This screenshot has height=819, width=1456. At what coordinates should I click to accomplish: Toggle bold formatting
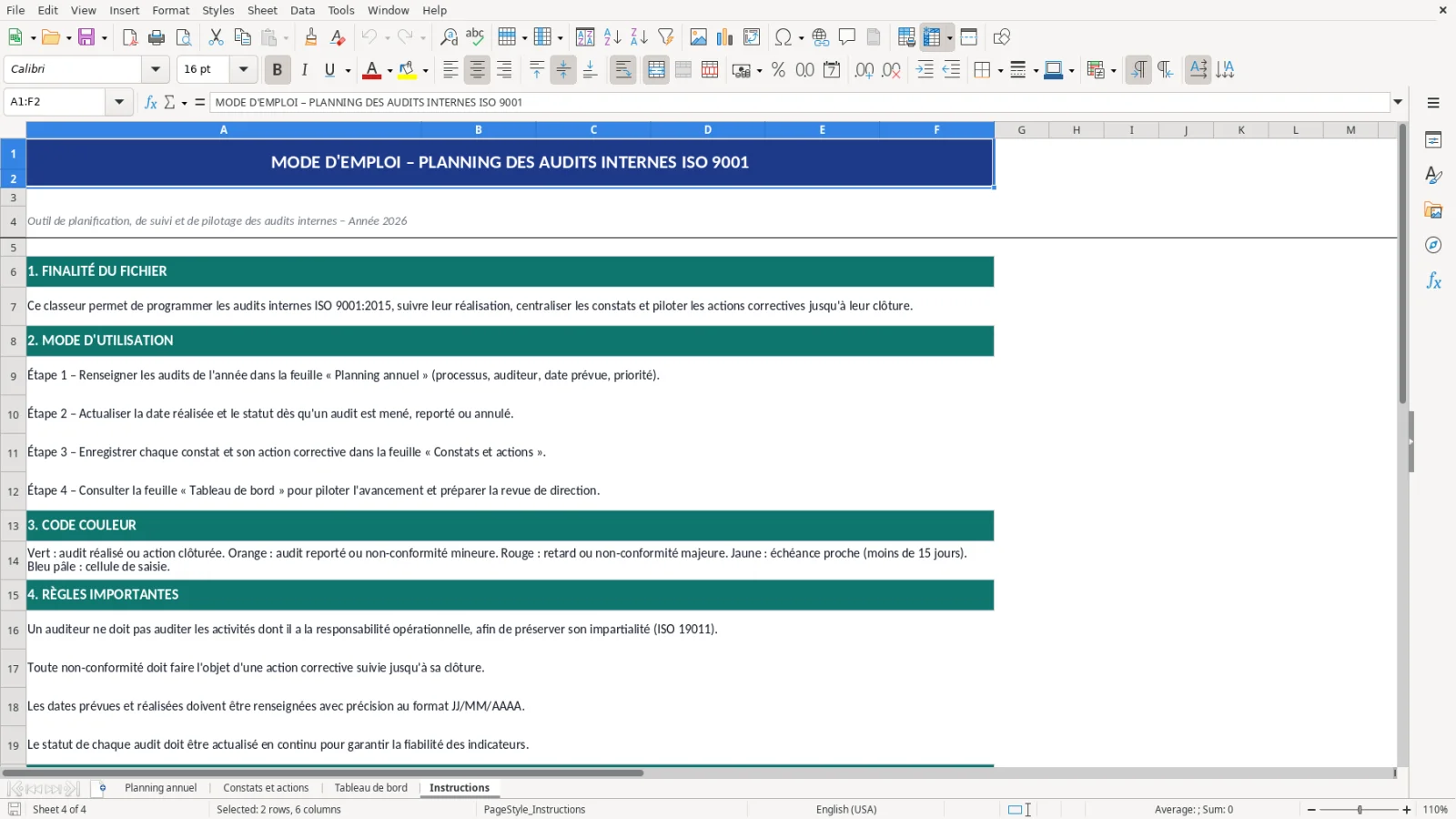[x=277, y=70]
